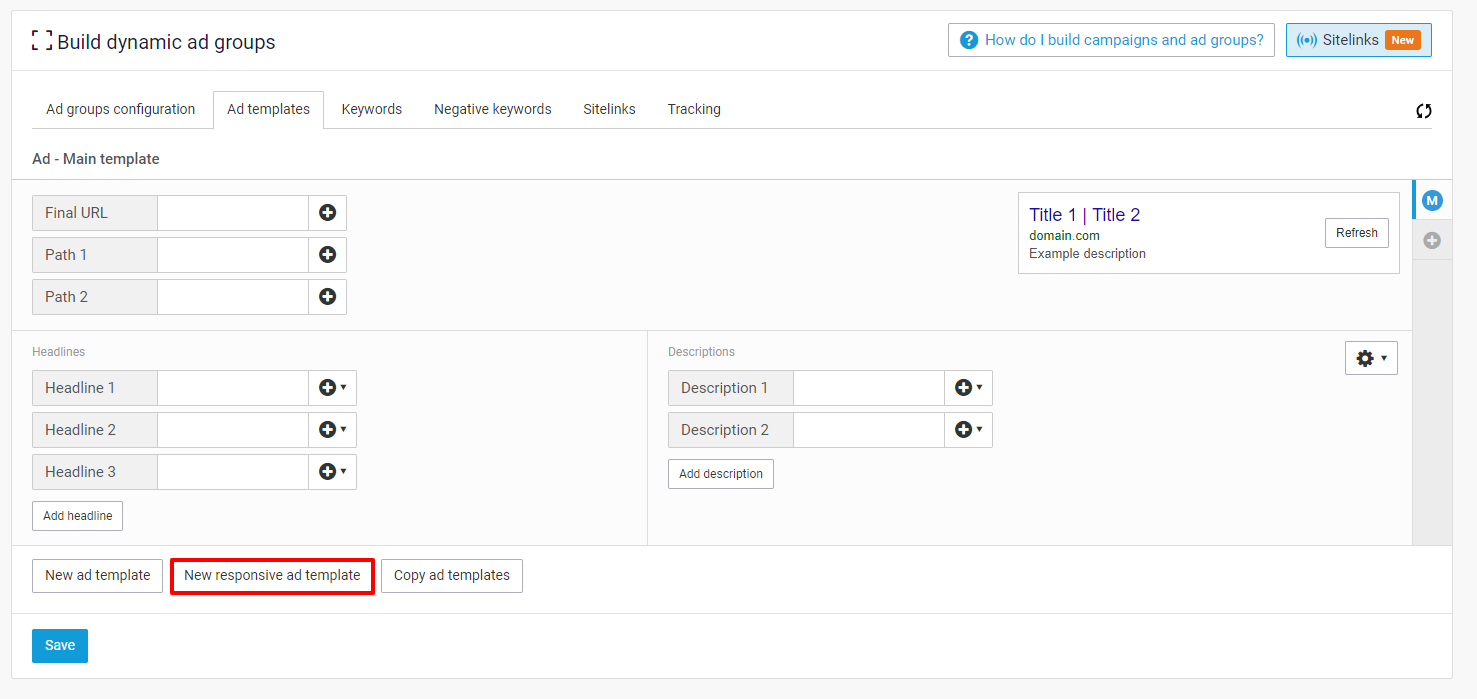Click the plus icon next to Final URL

[x=327, y=213]
